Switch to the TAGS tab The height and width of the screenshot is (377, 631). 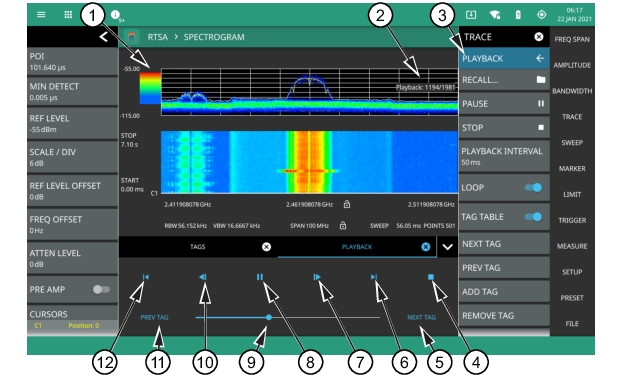(198, 247)
